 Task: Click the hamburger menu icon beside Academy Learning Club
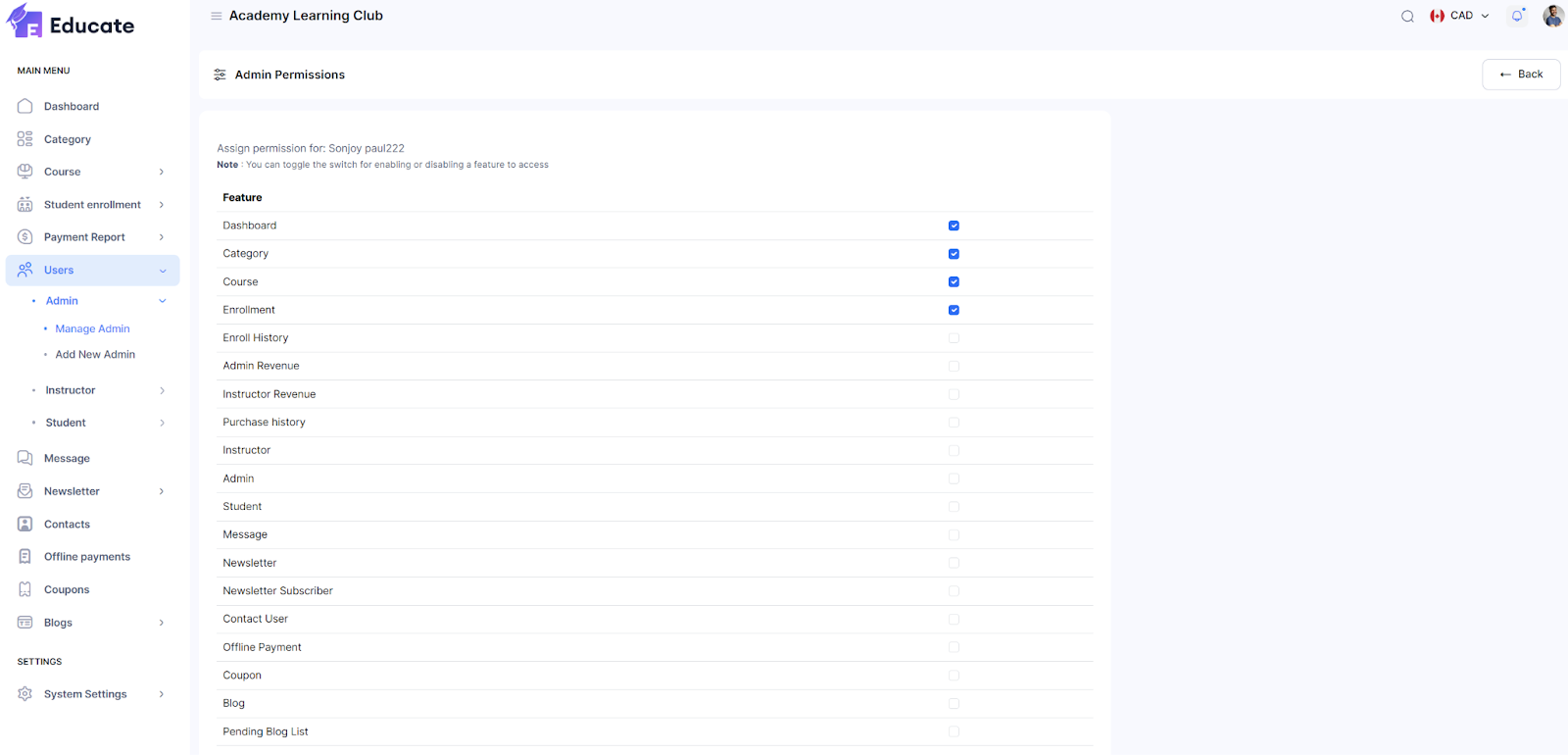click(x=217, y=16)
